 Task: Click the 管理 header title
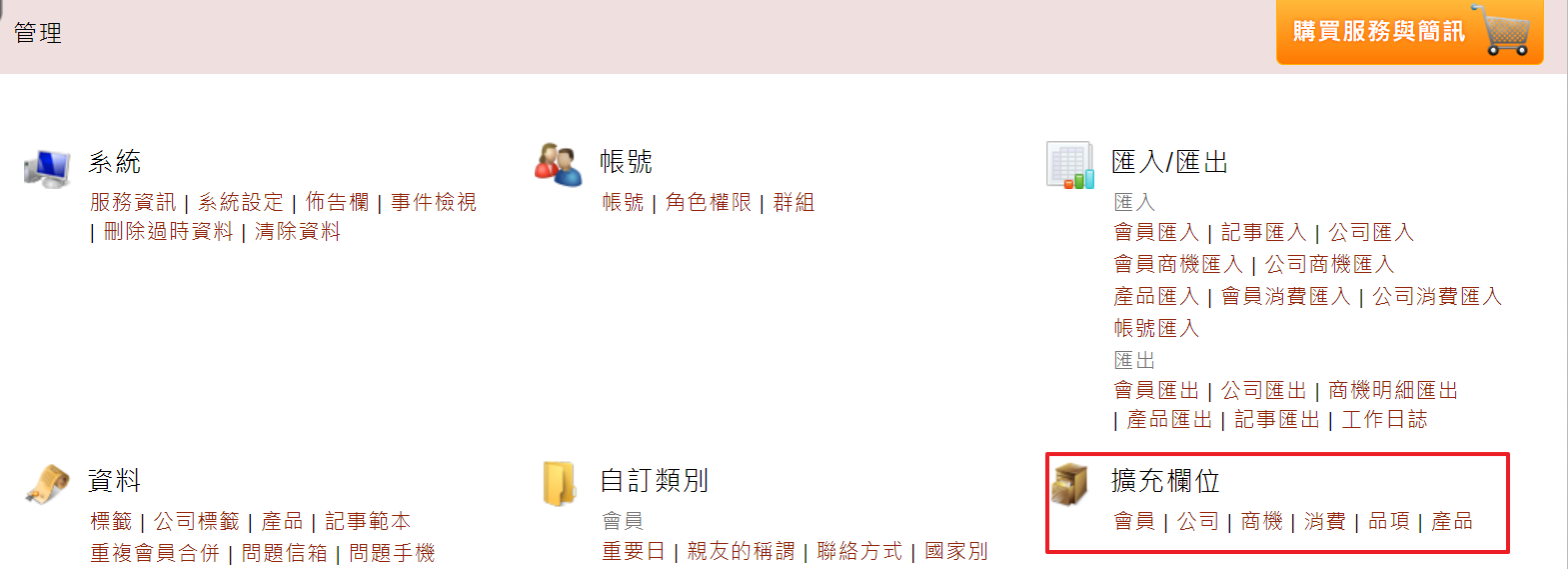38,33
